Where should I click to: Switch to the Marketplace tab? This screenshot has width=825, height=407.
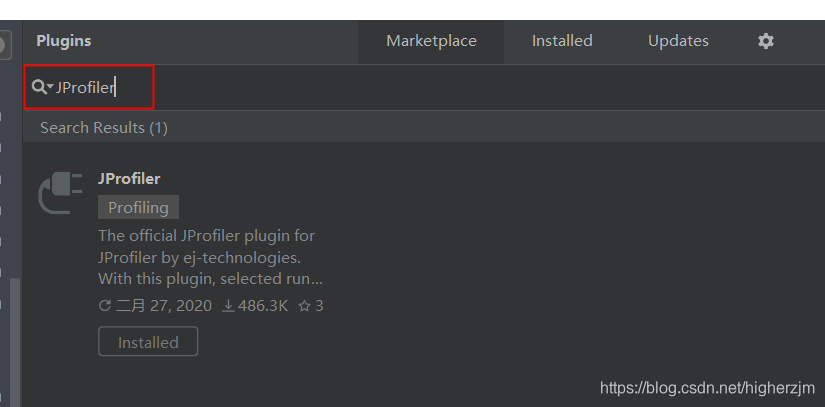[x=431, y=41]
